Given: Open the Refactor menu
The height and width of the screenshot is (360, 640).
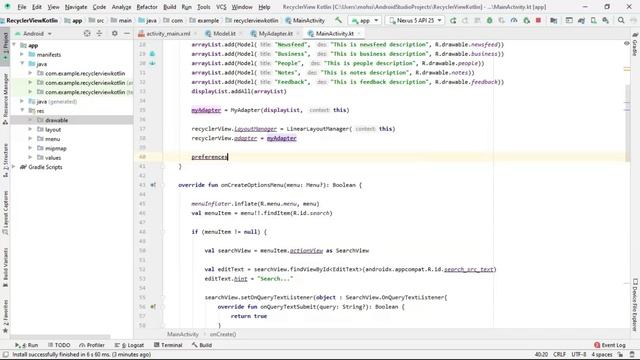Looking at the screenshot, I should click(x=147, y=7).
